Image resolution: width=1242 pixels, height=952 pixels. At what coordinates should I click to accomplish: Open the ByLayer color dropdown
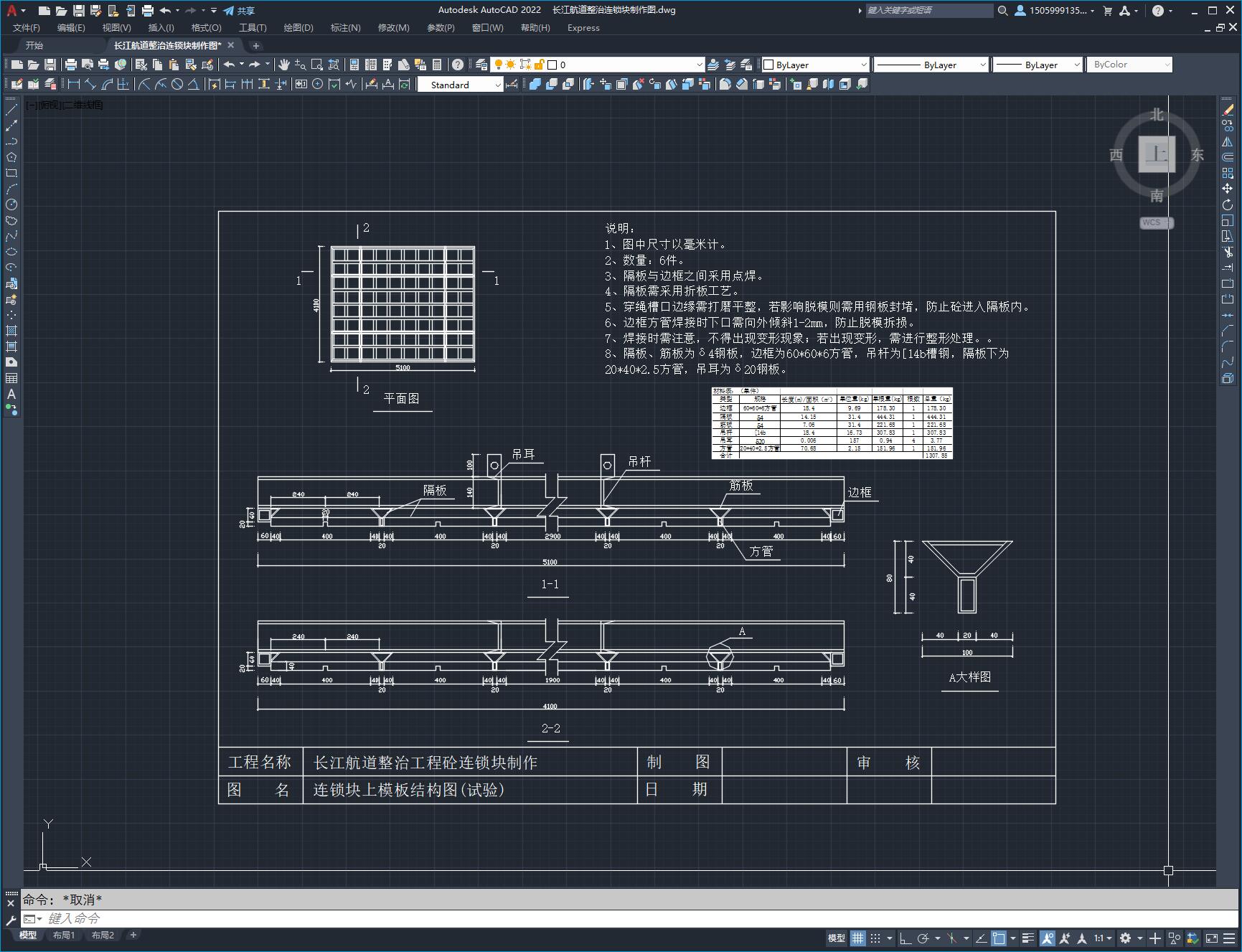tap(815, 65)
